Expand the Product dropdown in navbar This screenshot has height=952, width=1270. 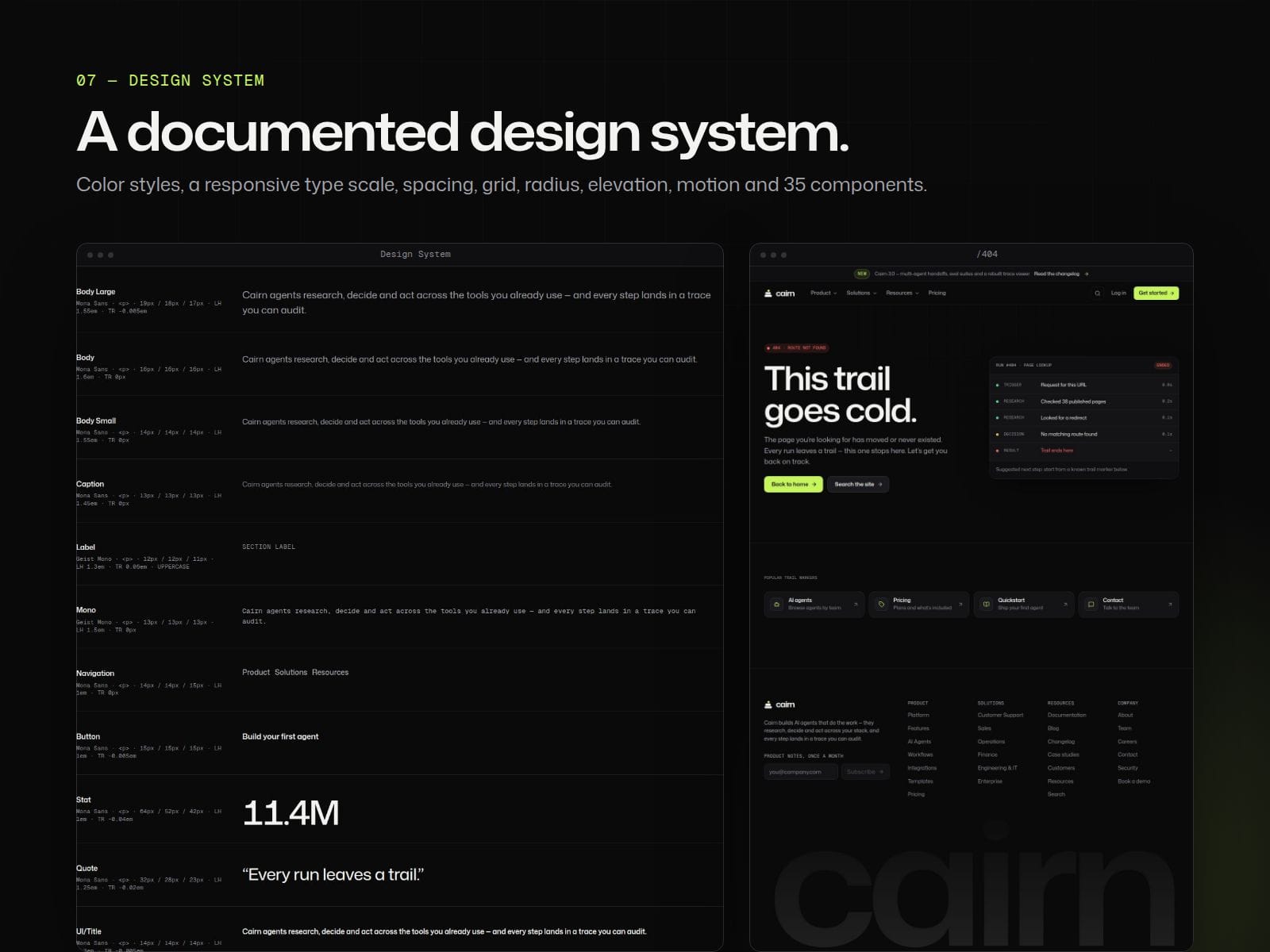tap(823, 294)
